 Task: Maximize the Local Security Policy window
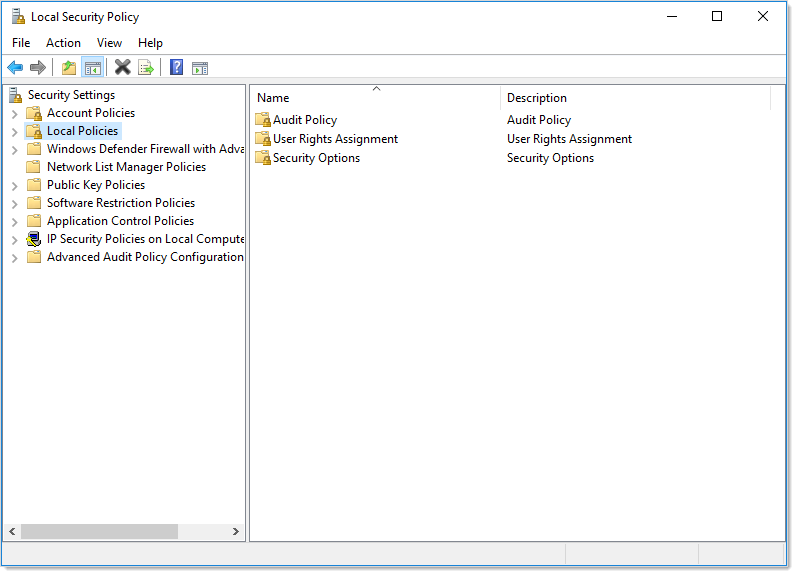pos(717,16)
